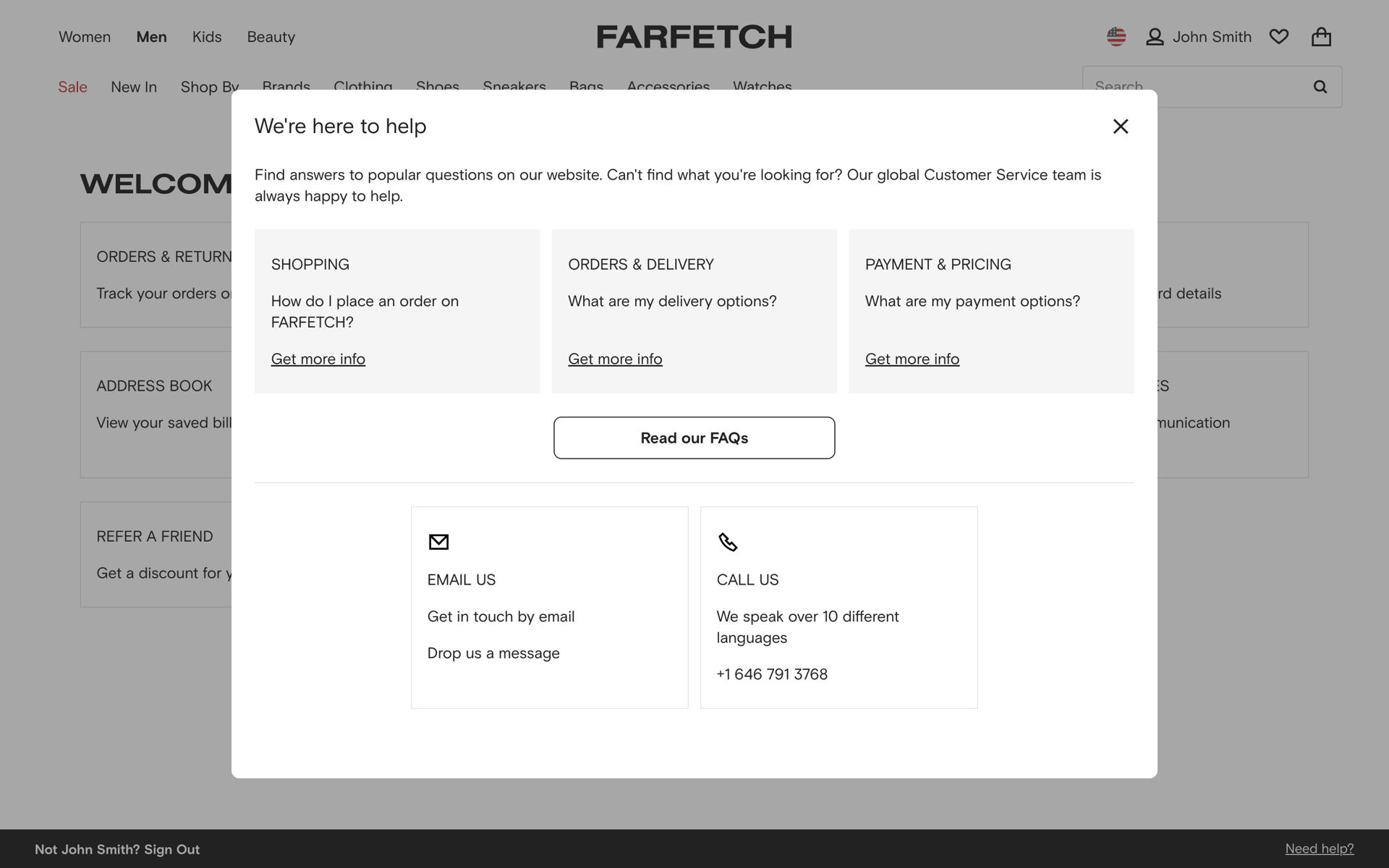Click the ORDERS & RETURNS card in background
This screenshot has height=868, width=1389.
coord(156,275)
